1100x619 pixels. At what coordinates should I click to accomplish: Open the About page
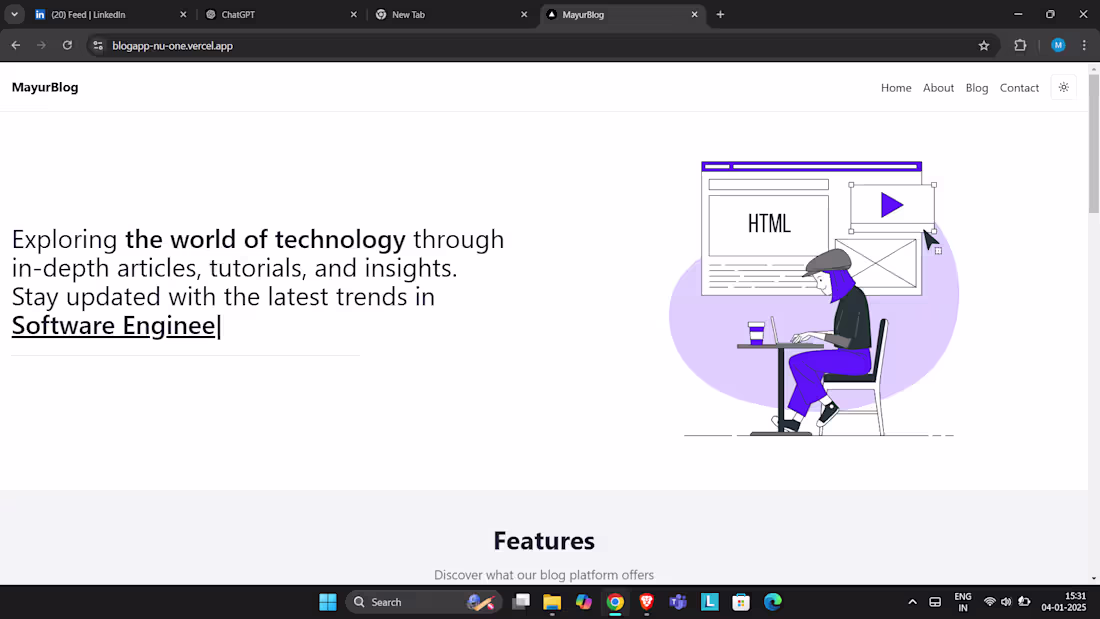938,87
